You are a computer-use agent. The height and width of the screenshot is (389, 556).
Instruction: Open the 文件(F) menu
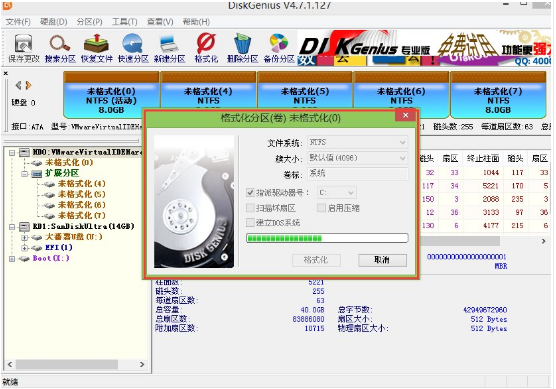tap(18, 22)
